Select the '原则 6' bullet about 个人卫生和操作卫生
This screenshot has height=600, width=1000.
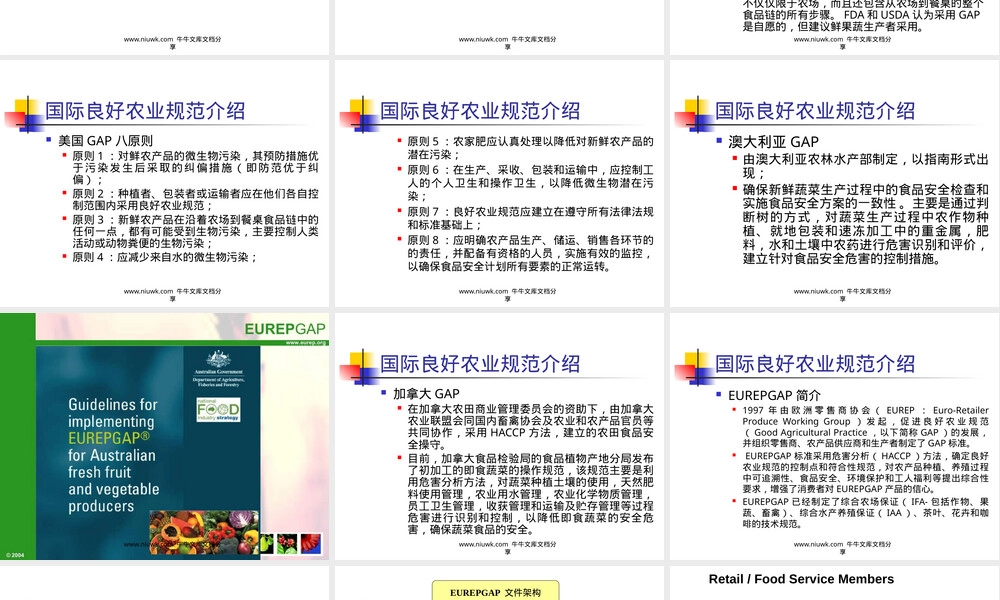pos(531,183)
